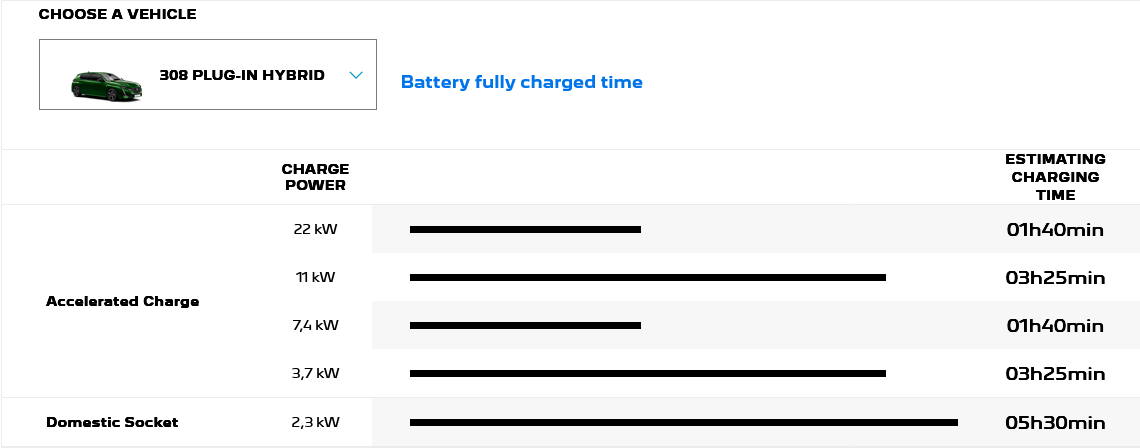Viewport: 1140px width, 448px height.
Task: Select the Domestic Socket row label
Action: [x=112, y=422]
